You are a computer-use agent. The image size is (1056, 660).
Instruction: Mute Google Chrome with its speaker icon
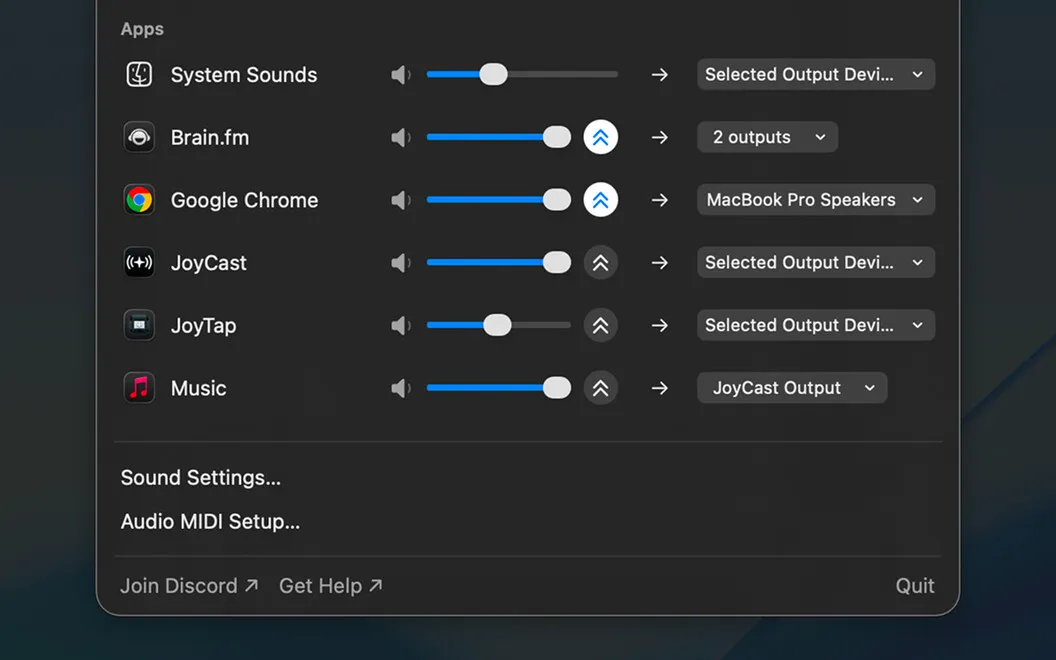pos(401,200)
